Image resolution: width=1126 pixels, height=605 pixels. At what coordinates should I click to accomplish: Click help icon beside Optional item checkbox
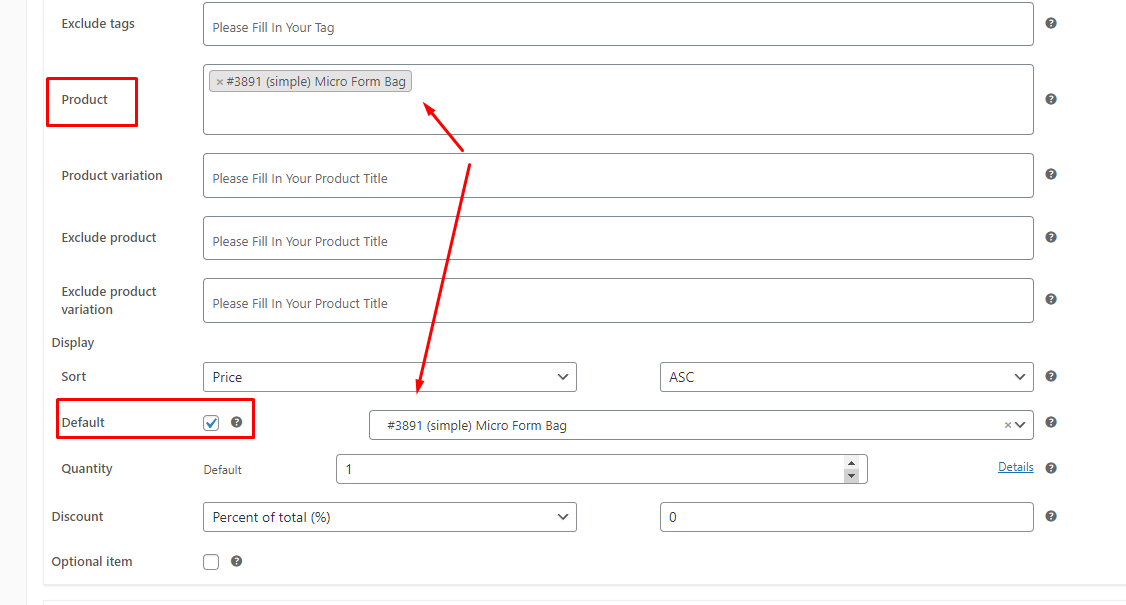pyautogui.click(x=236, y=561)
